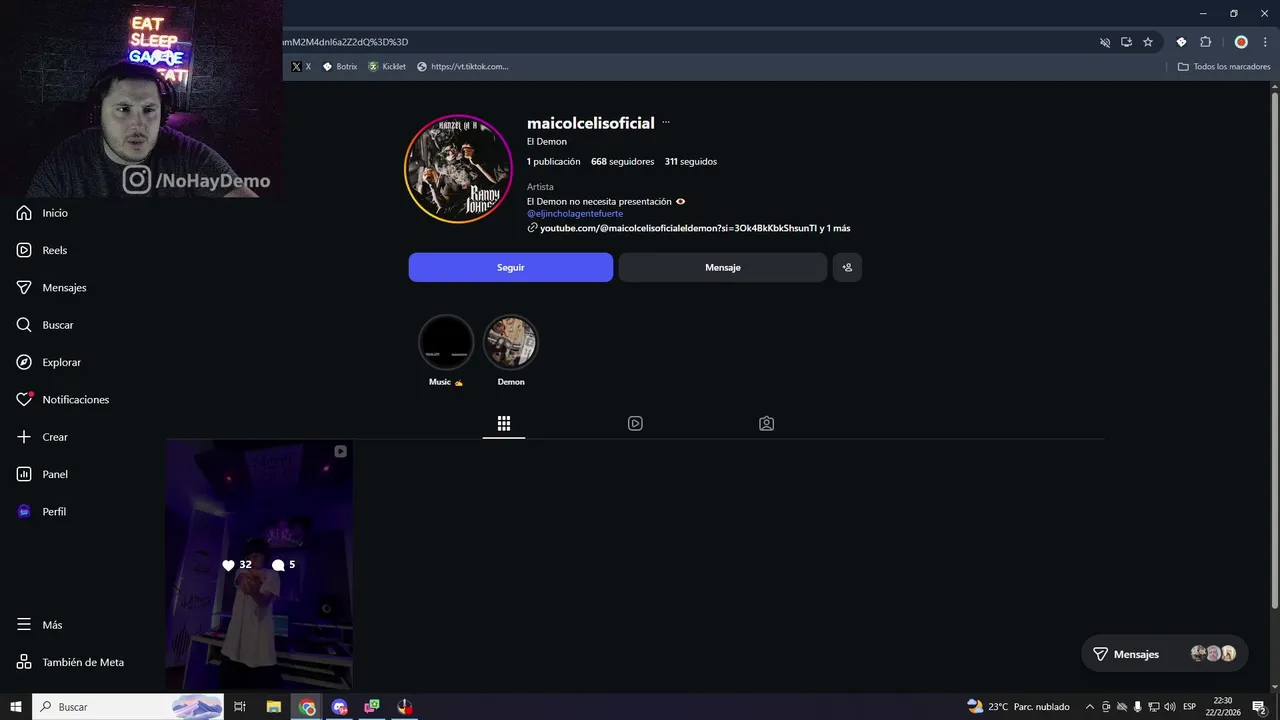The width and height of the screenshot is (1280, 720).
Task: Open the Discord taskbar icon
Action: (339, 707)
